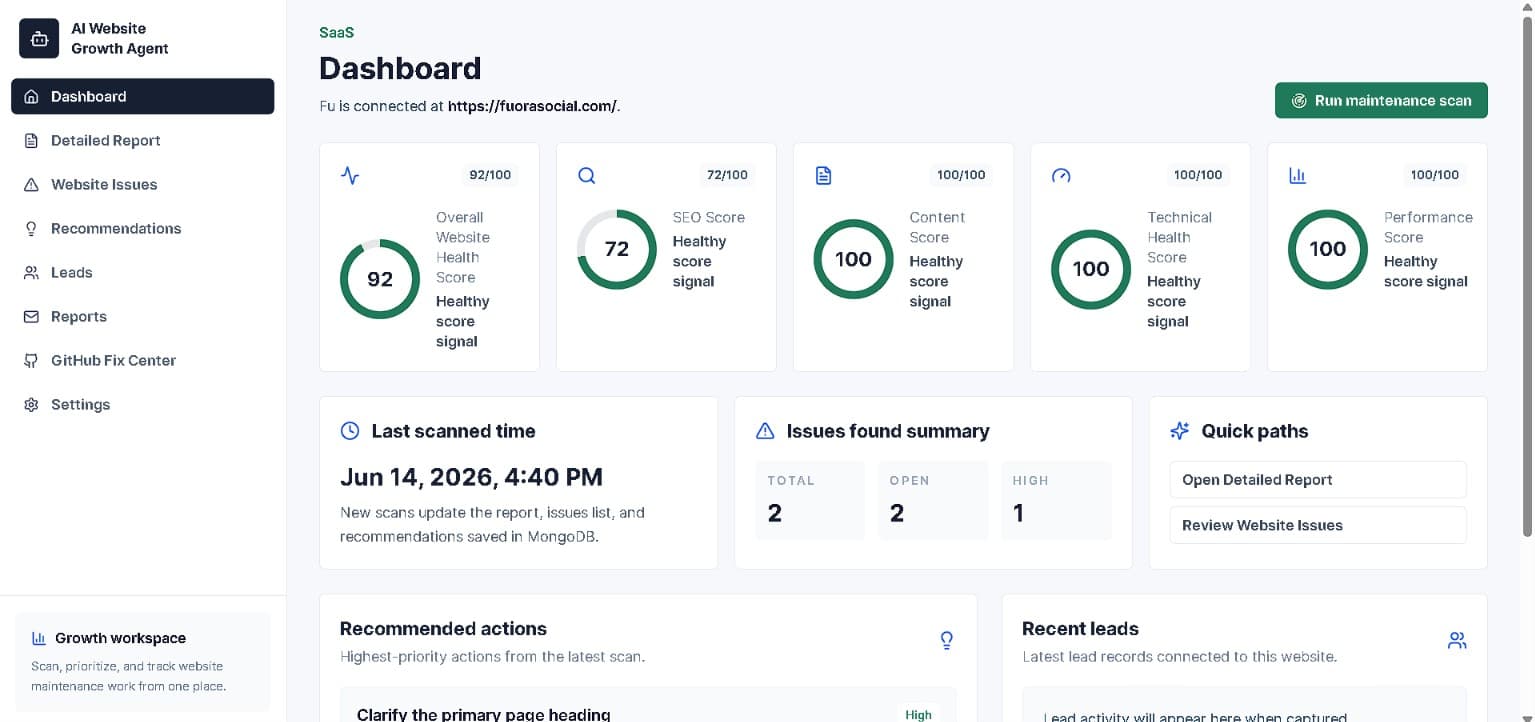The height and width of the screenshot is (722, 1535).
Task: Click the Overall health ring showing 92
Action: point(380,279)
